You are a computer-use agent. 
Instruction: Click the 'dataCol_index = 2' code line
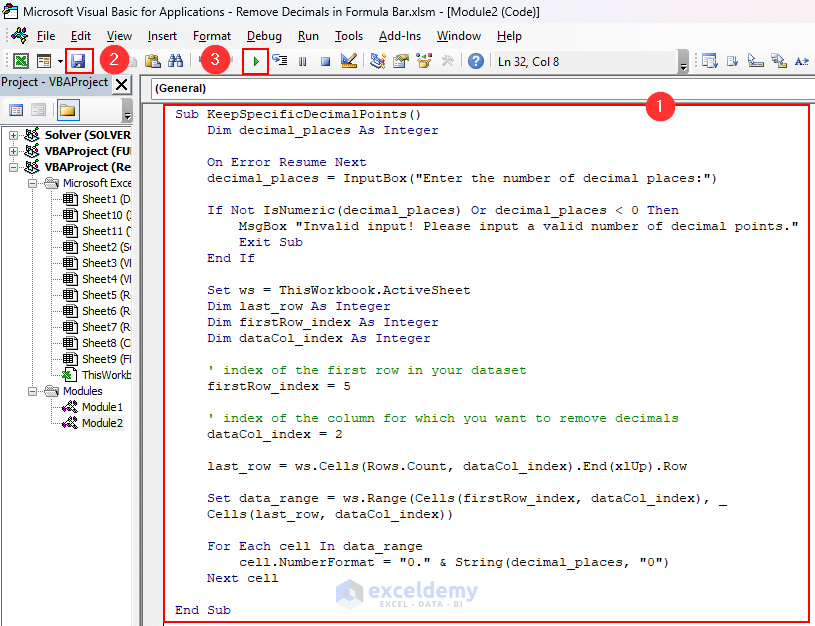tap(274, 434)
